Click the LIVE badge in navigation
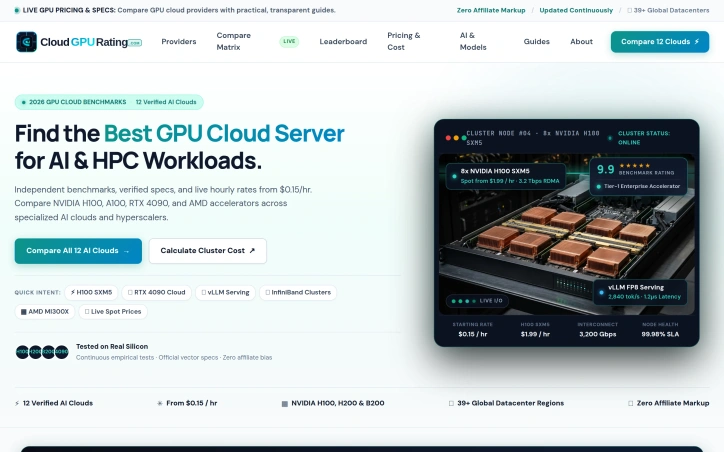Viewport: 724px width, 452px height. (x=289, y=42)
